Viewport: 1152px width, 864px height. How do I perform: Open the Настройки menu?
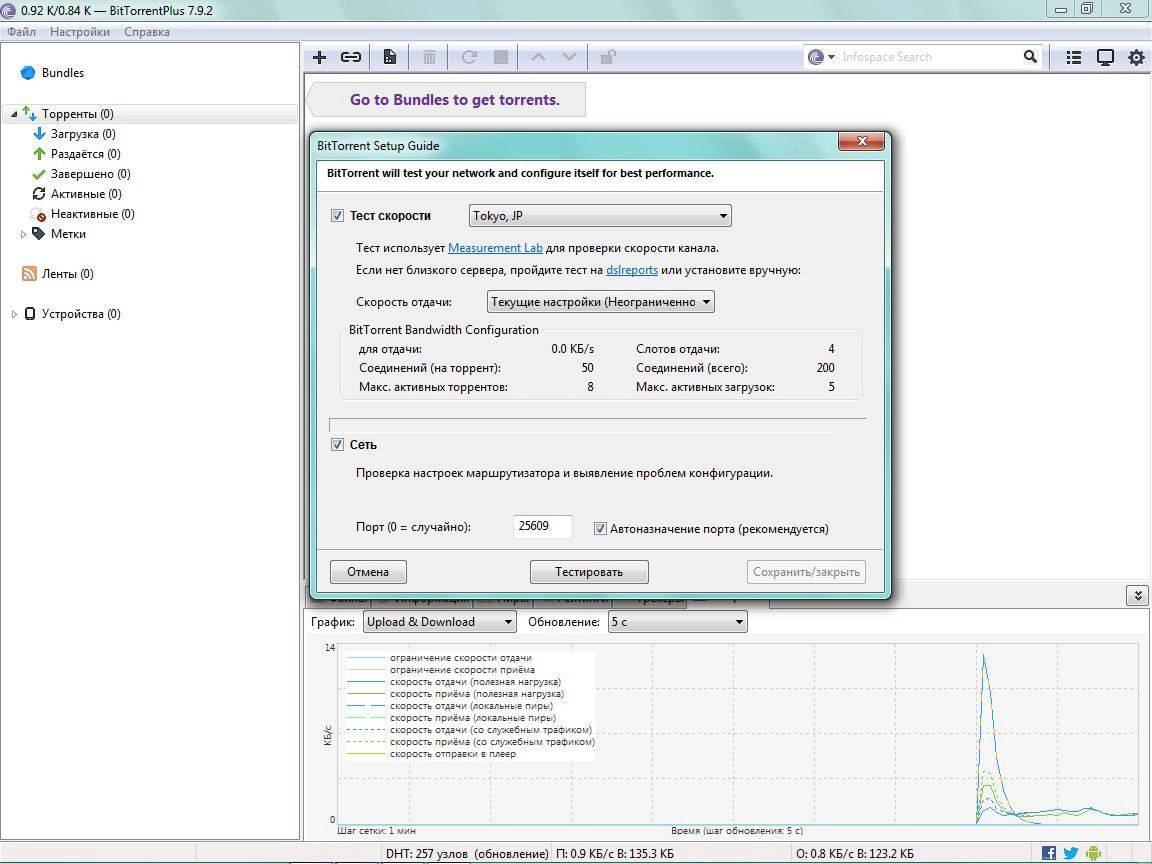pos(79,32)
